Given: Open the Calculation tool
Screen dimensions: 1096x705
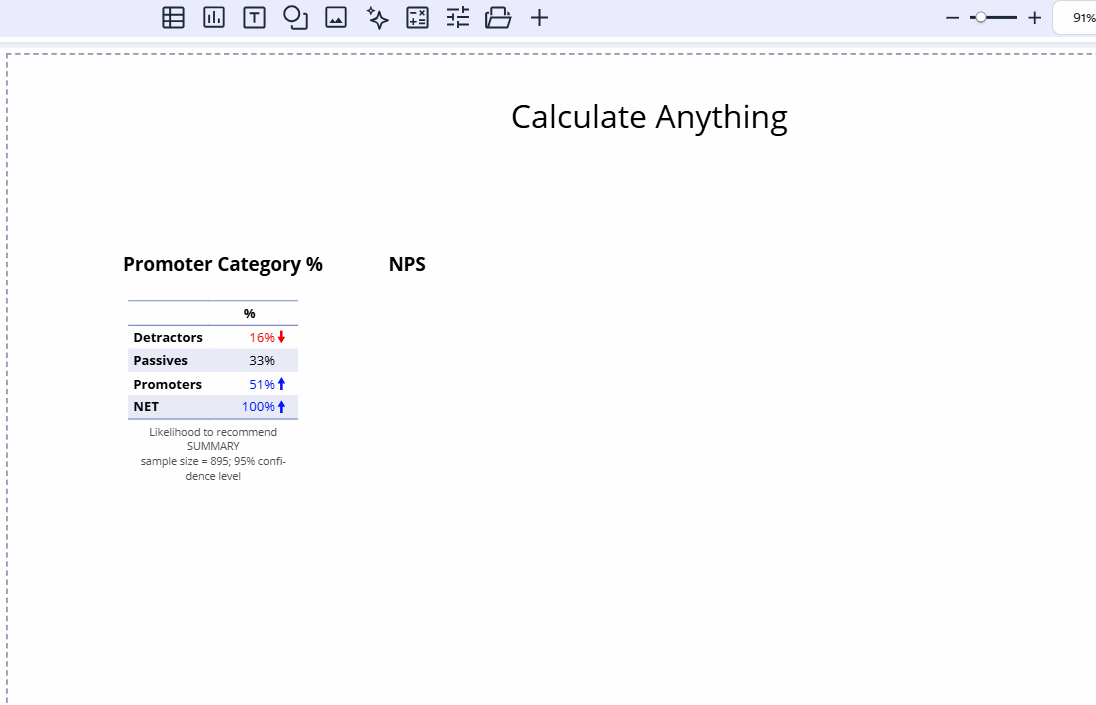Looking at the screenshot, I should [417, 17].
